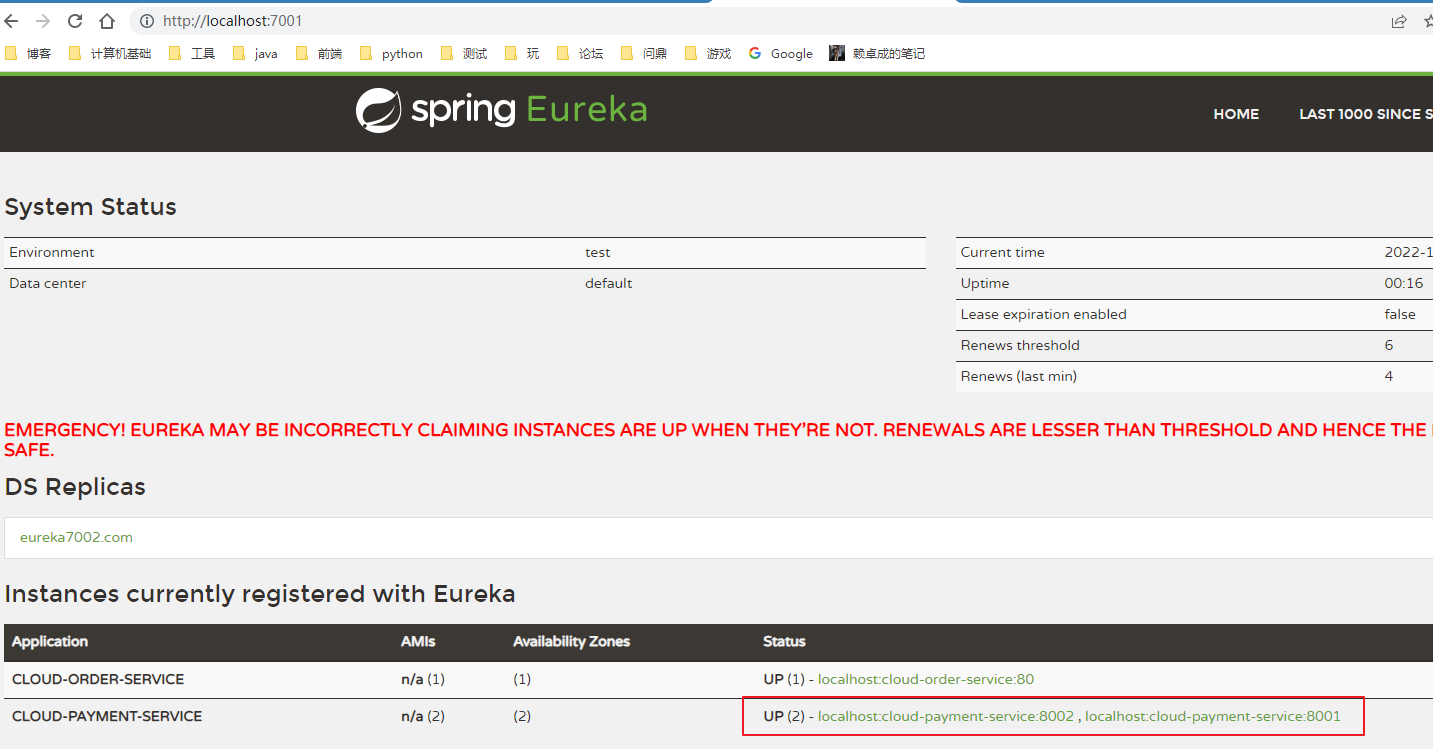Screen dimensions: 1433x749
Task: Click the share page icon
Action: point(1399,21)
